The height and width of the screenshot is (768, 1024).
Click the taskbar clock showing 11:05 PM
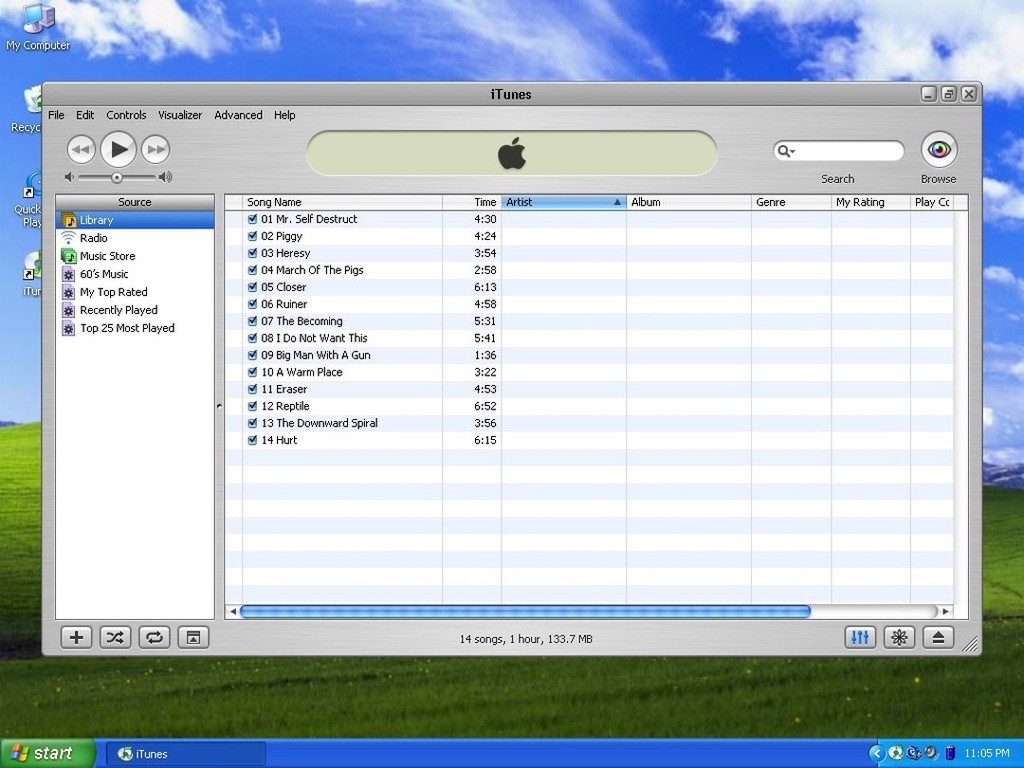(x=986, y=754)
